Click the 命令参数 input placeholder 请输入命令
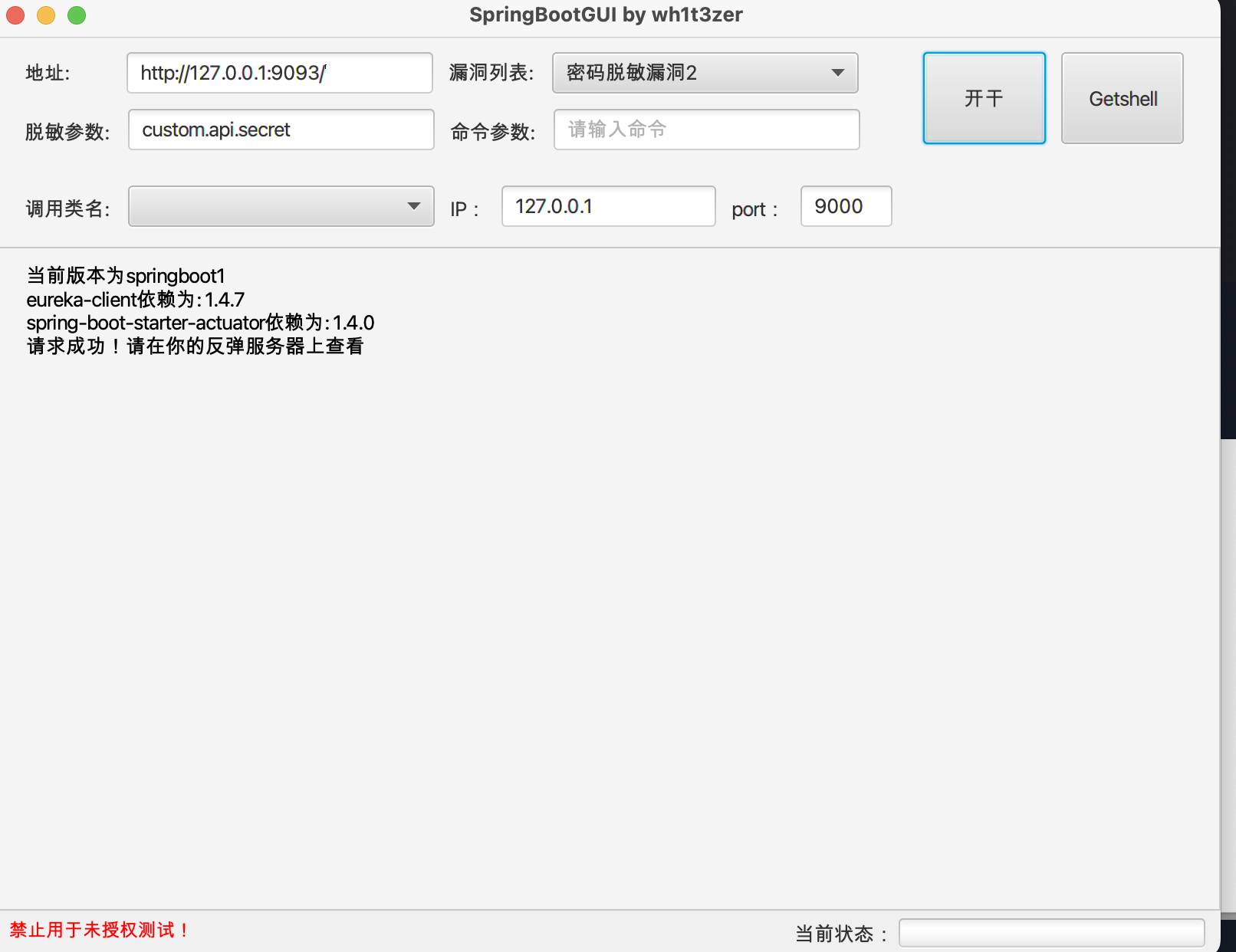Viewport: 1236px width, 952px height. pyautogui.click(x=707, y=130)
